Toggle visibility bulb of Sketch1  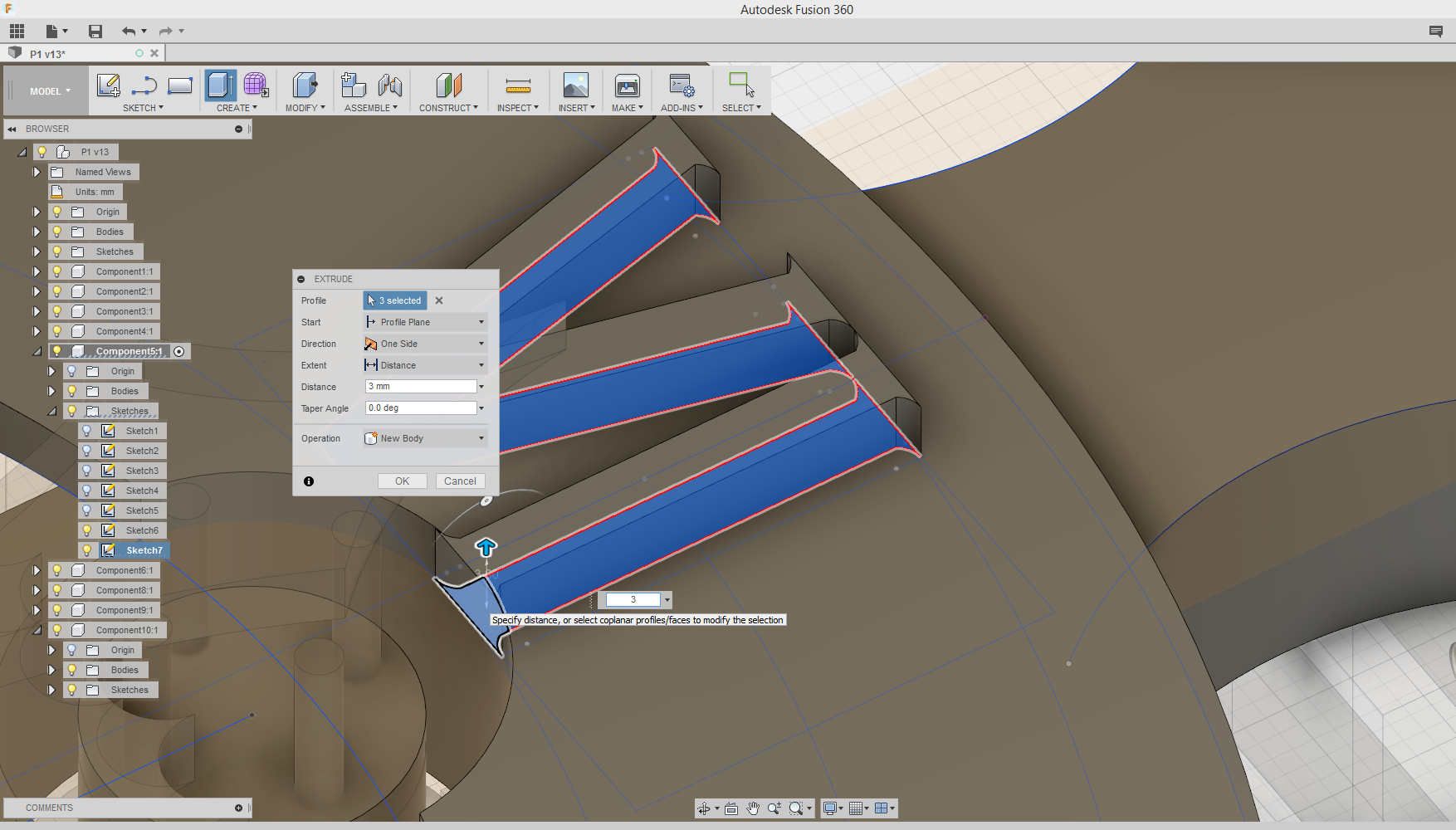(86, 431)
